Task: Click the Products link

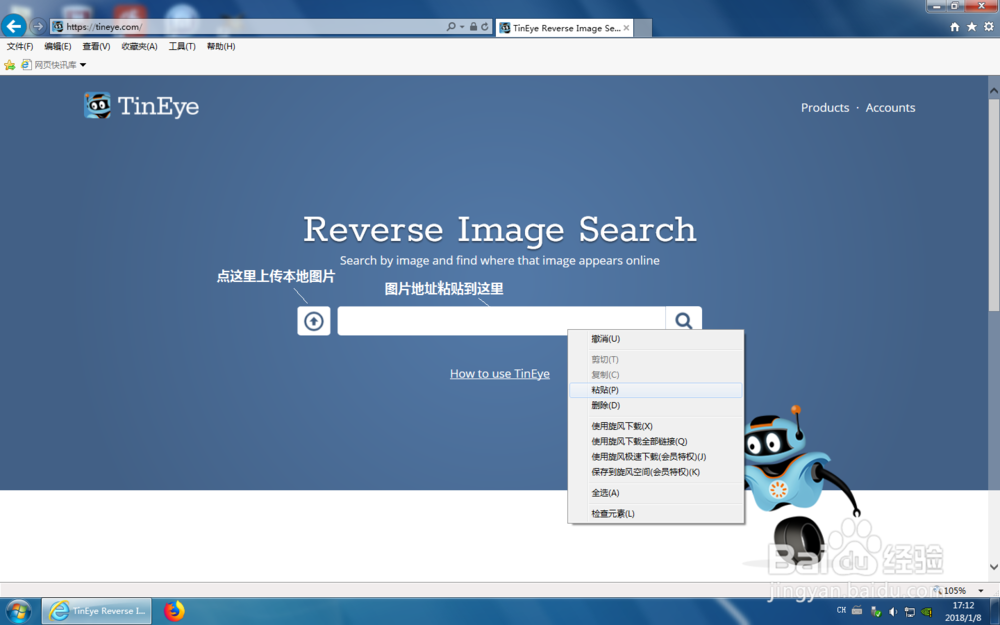Action: coord(825,107)
